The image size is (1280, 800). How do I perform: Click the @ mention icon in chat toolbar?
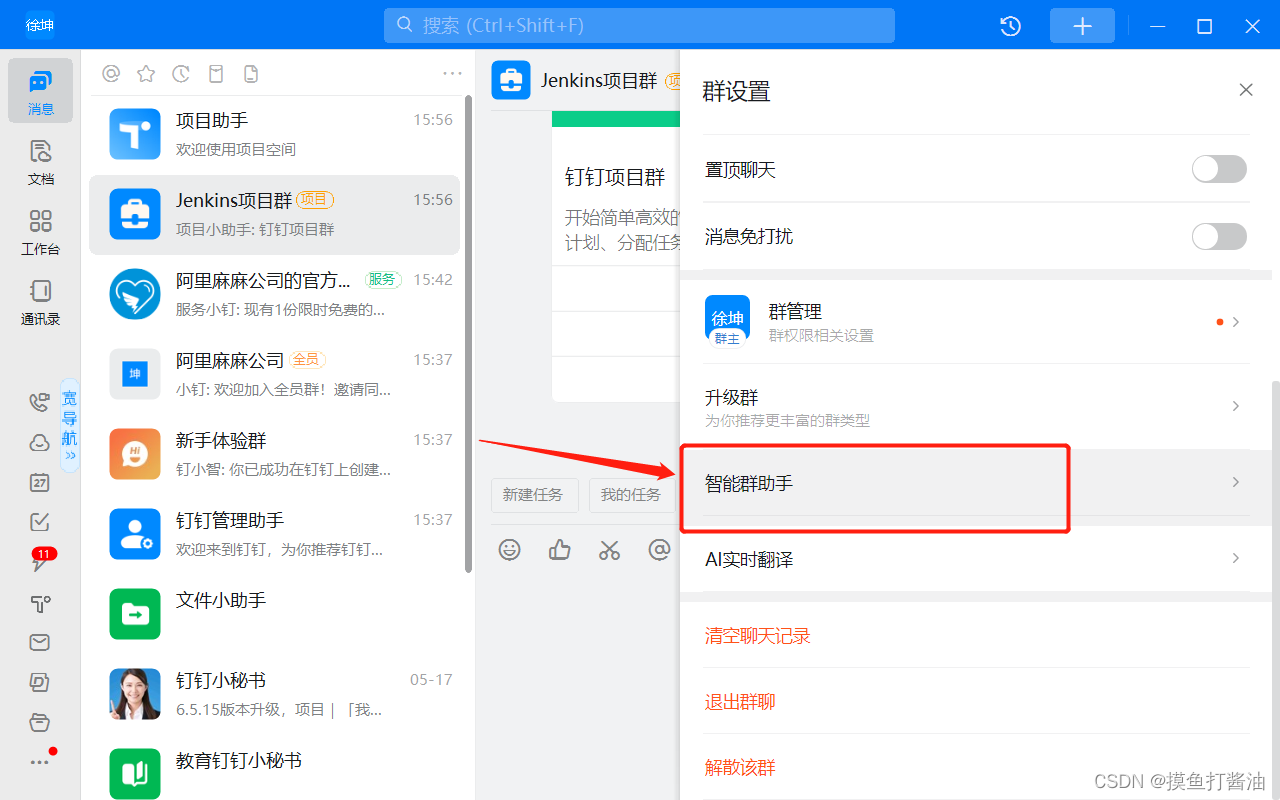[x=659, y=549]
